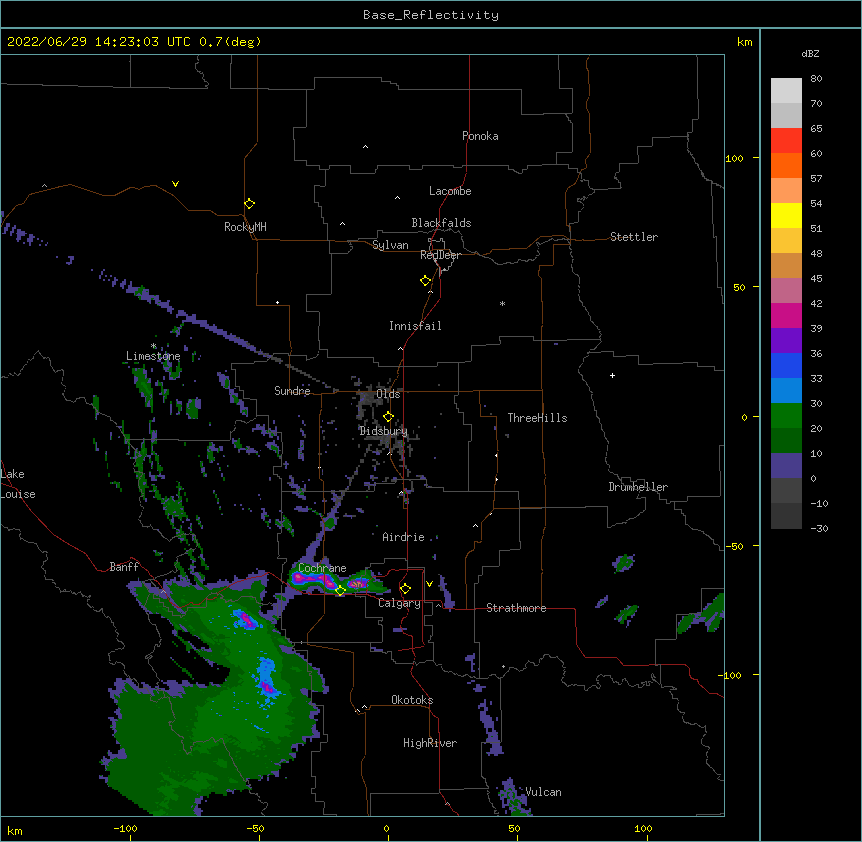This screenshot has height=842, width=862.
Task: Click the yellow diamond marker below RedDeer
Action: [x=425, y=281]
